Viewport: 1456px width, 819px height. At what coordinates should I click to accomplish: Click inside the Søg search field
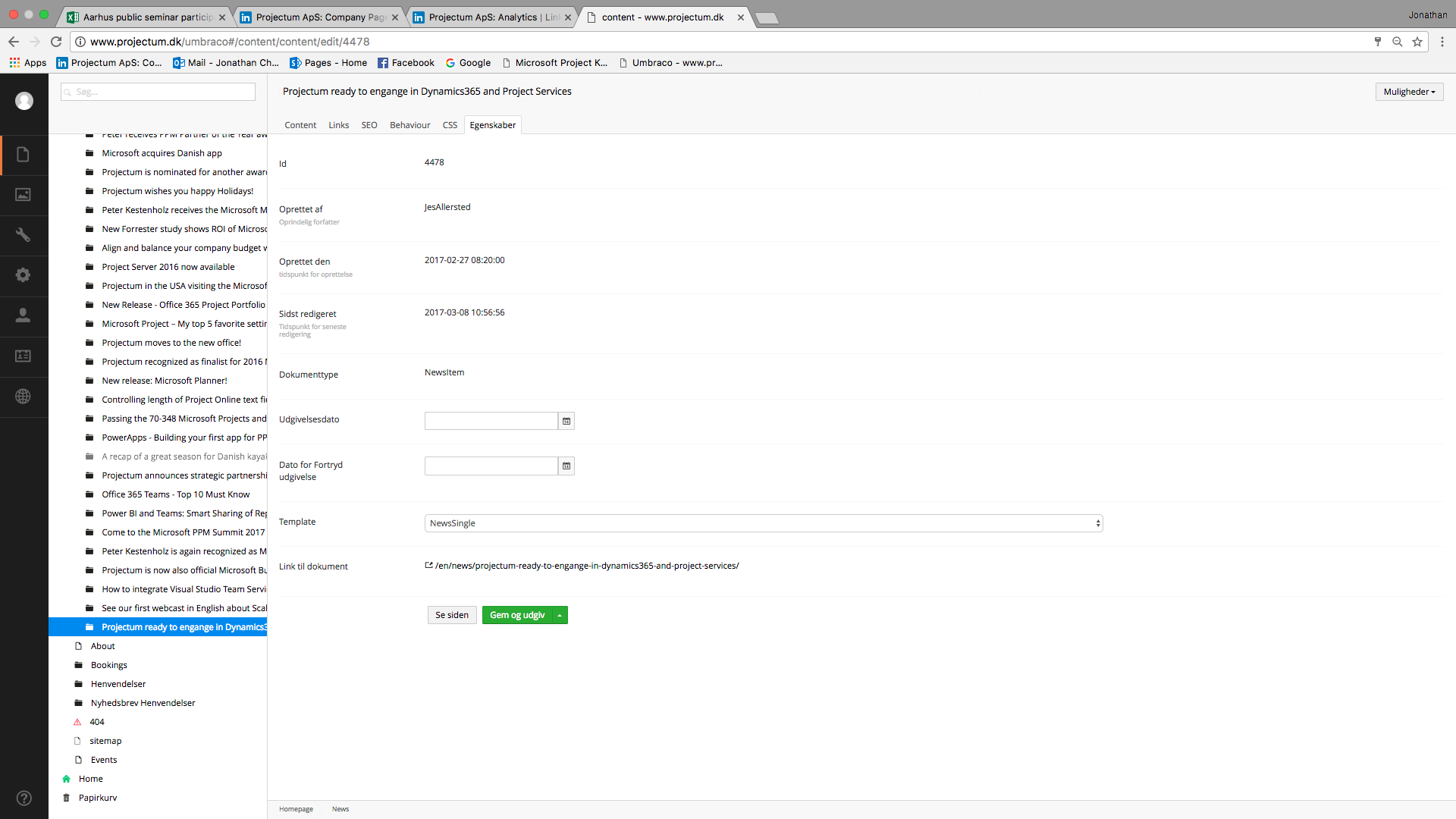click(157, 91)
